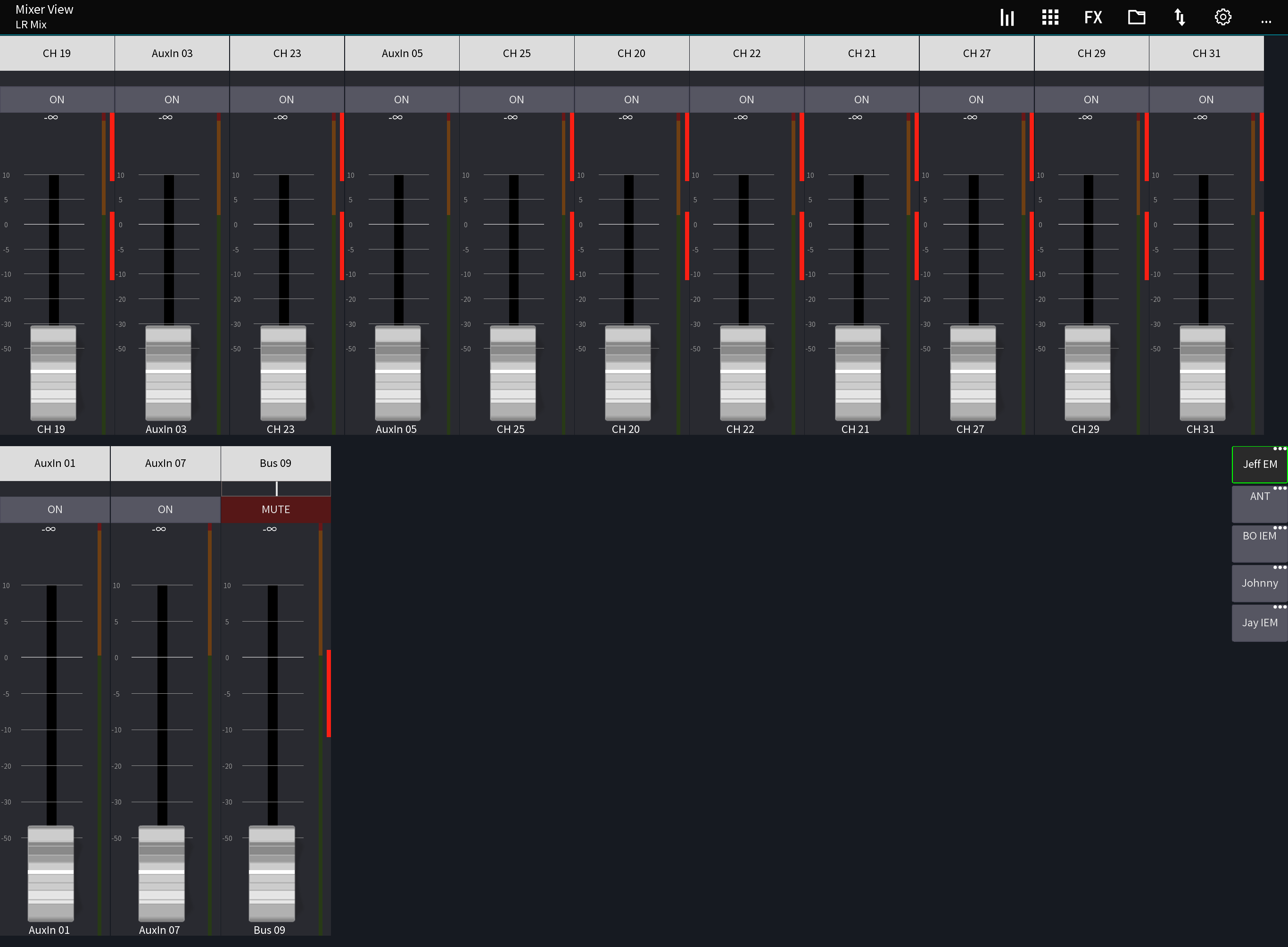Open the scenes folder
This screenshot has height=947, width=1288.
point(1136,17)
